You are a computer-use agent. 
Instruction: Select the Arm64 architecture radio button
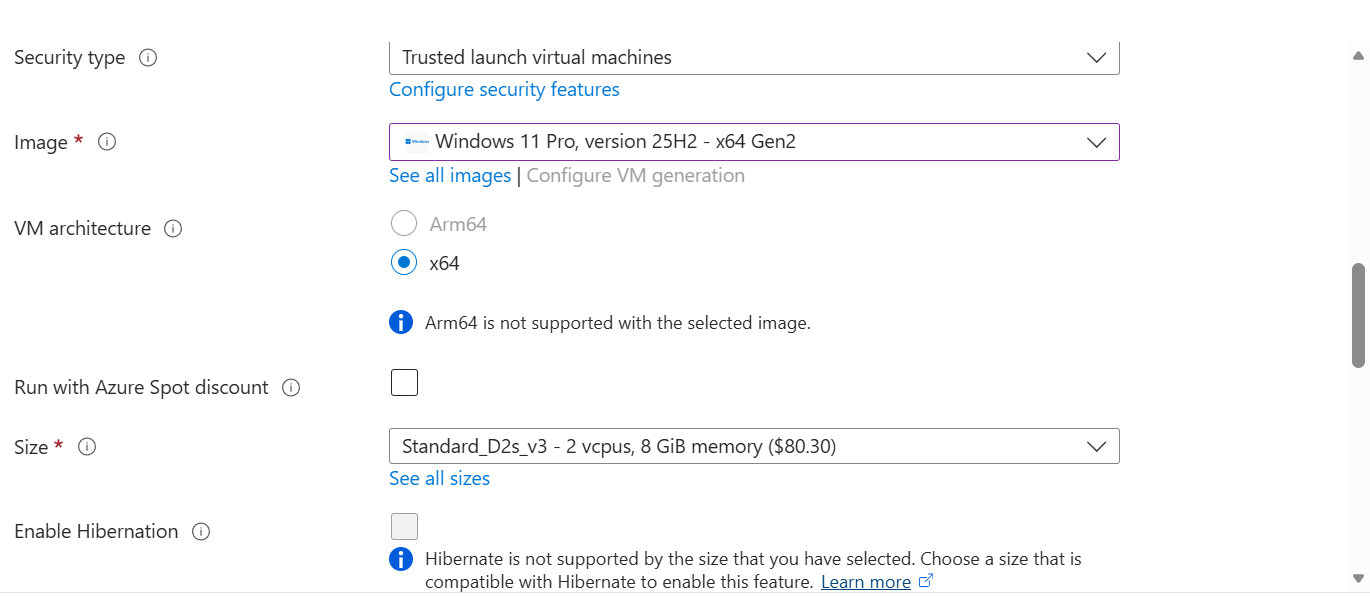(x=404, y=223)
